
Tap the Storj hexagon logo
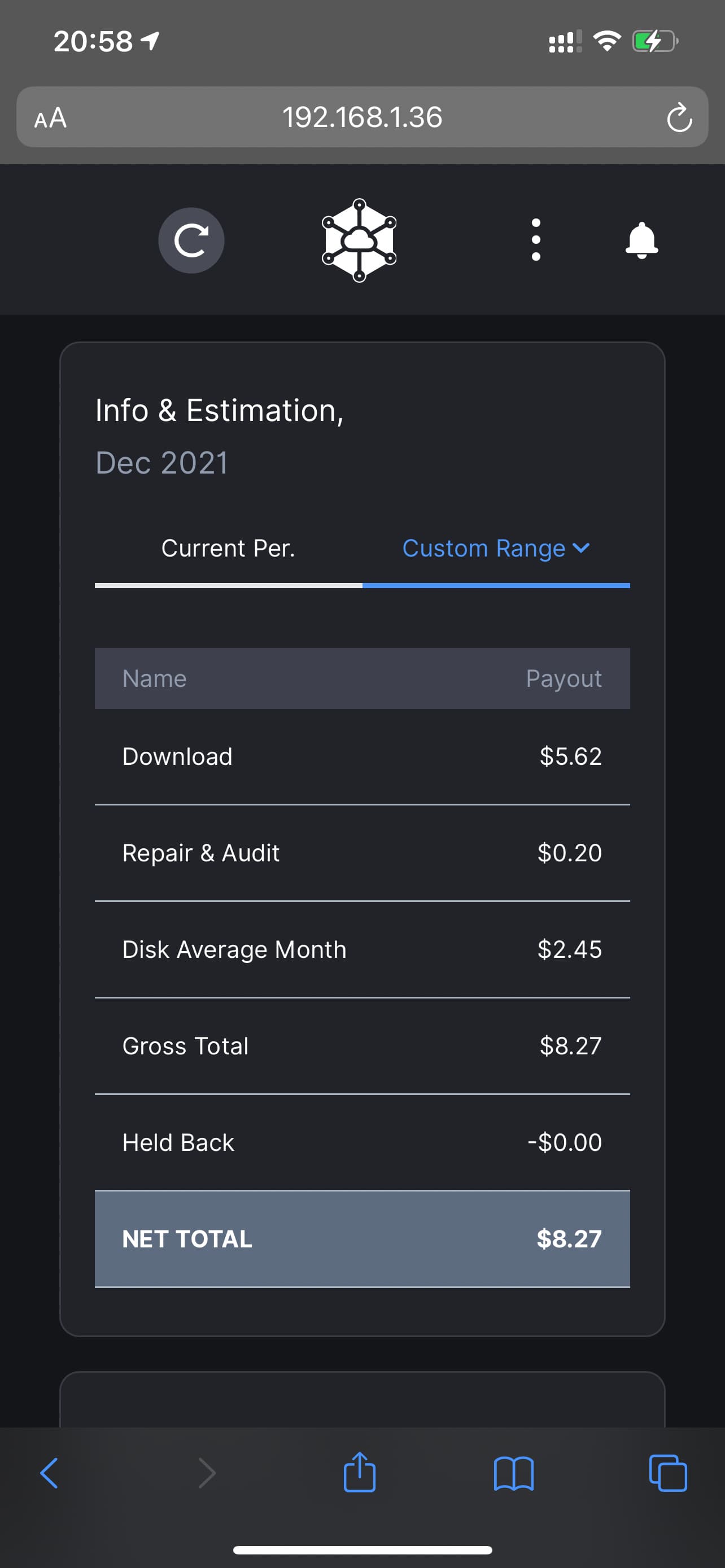point(359,240)
